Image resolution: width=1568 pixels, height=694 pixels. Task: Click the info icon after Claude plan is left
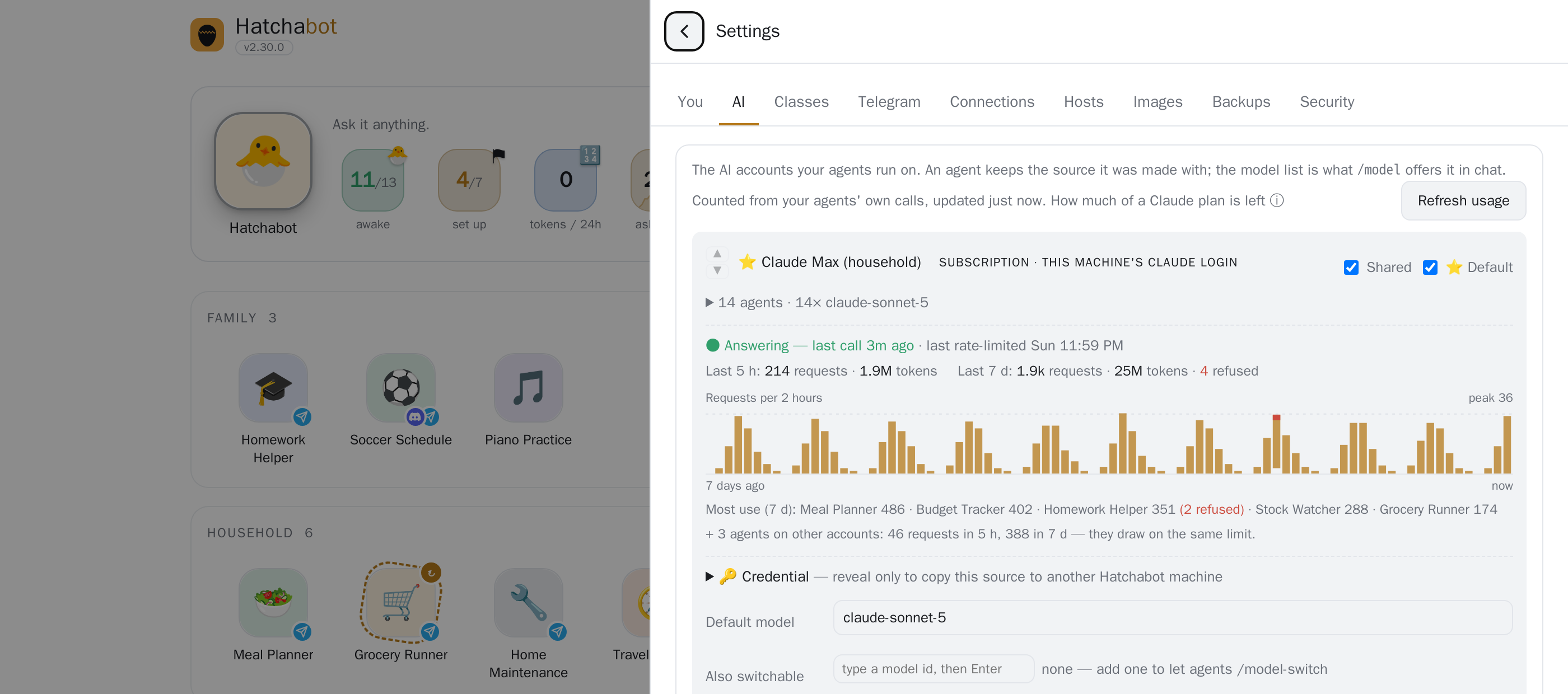[1277, 201]
